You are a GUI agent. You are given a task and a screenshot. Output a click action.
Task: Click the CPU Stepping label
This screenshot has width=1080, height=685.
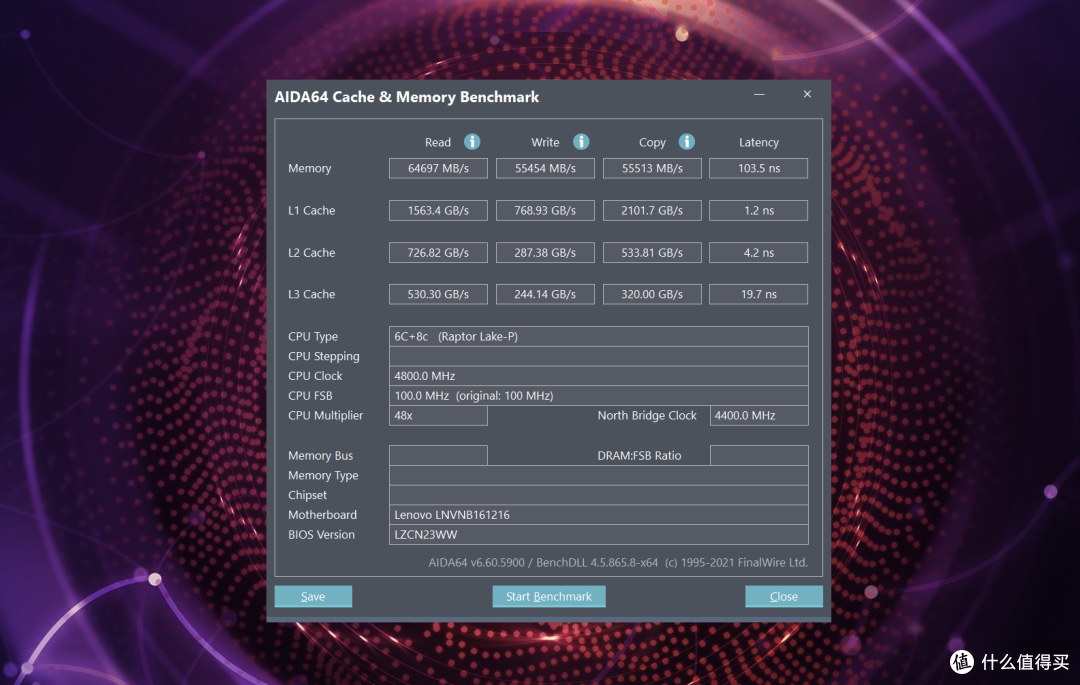point(324,357)
